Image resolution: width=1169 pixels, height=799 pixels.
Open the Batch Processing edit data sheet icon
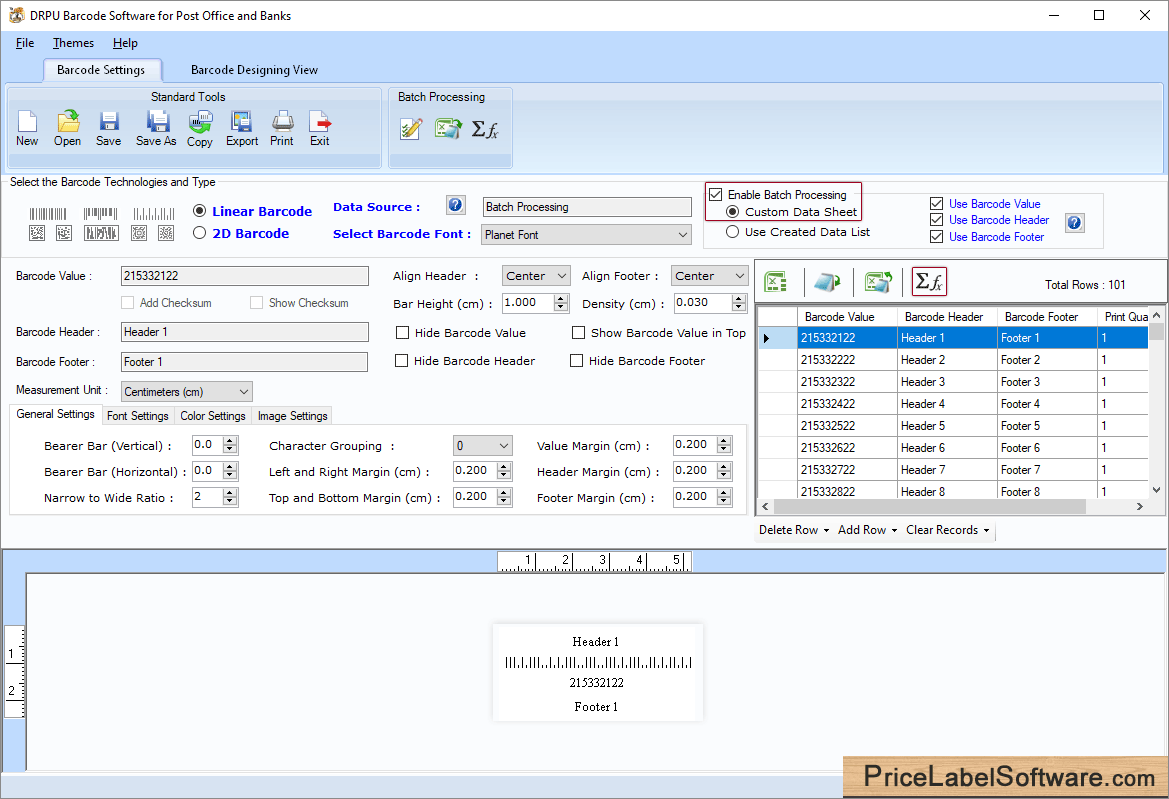click(410, 128)
